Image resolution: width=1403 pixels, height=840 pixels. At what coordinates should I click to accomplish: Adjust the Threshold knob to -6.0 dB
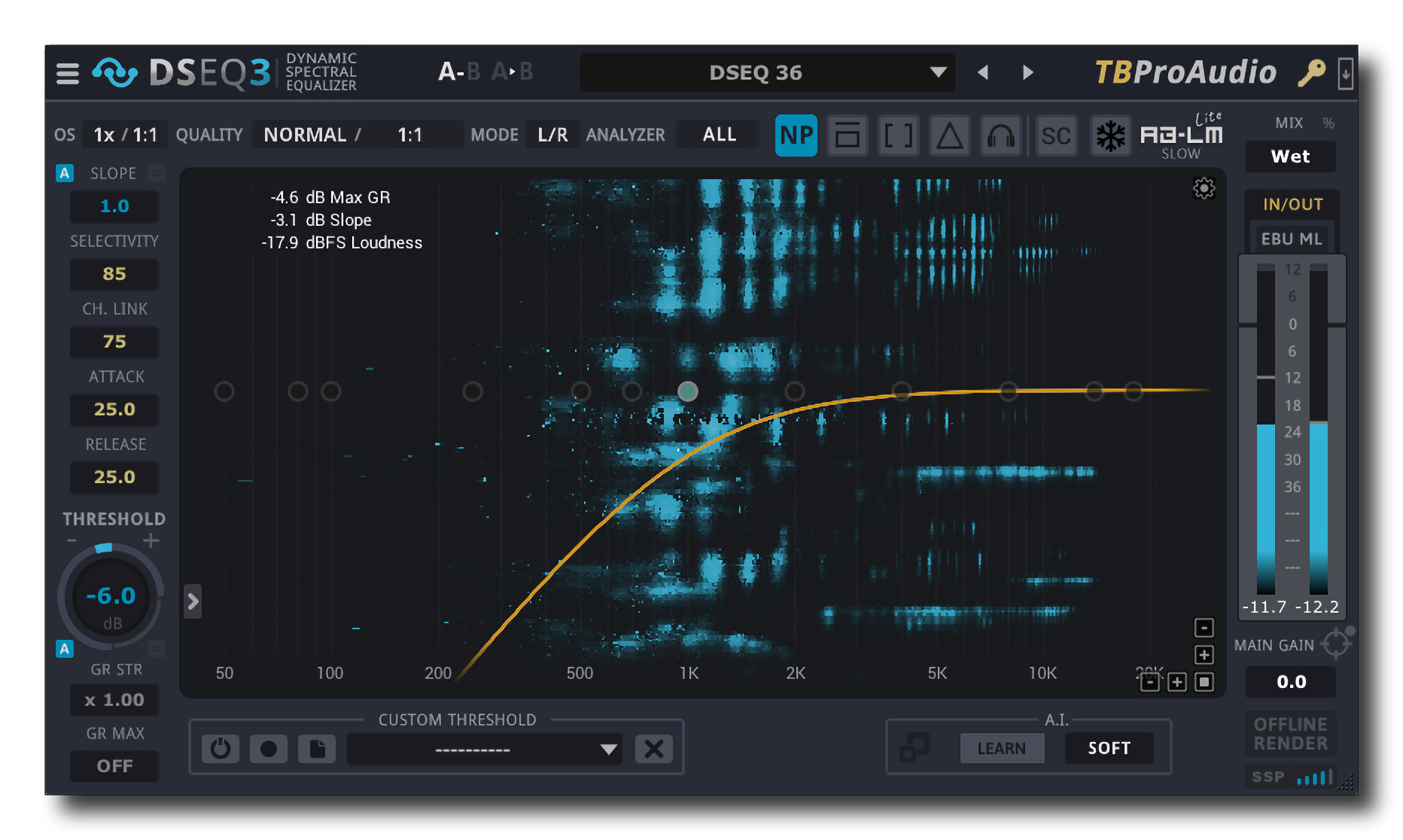(x=111, y=597)
